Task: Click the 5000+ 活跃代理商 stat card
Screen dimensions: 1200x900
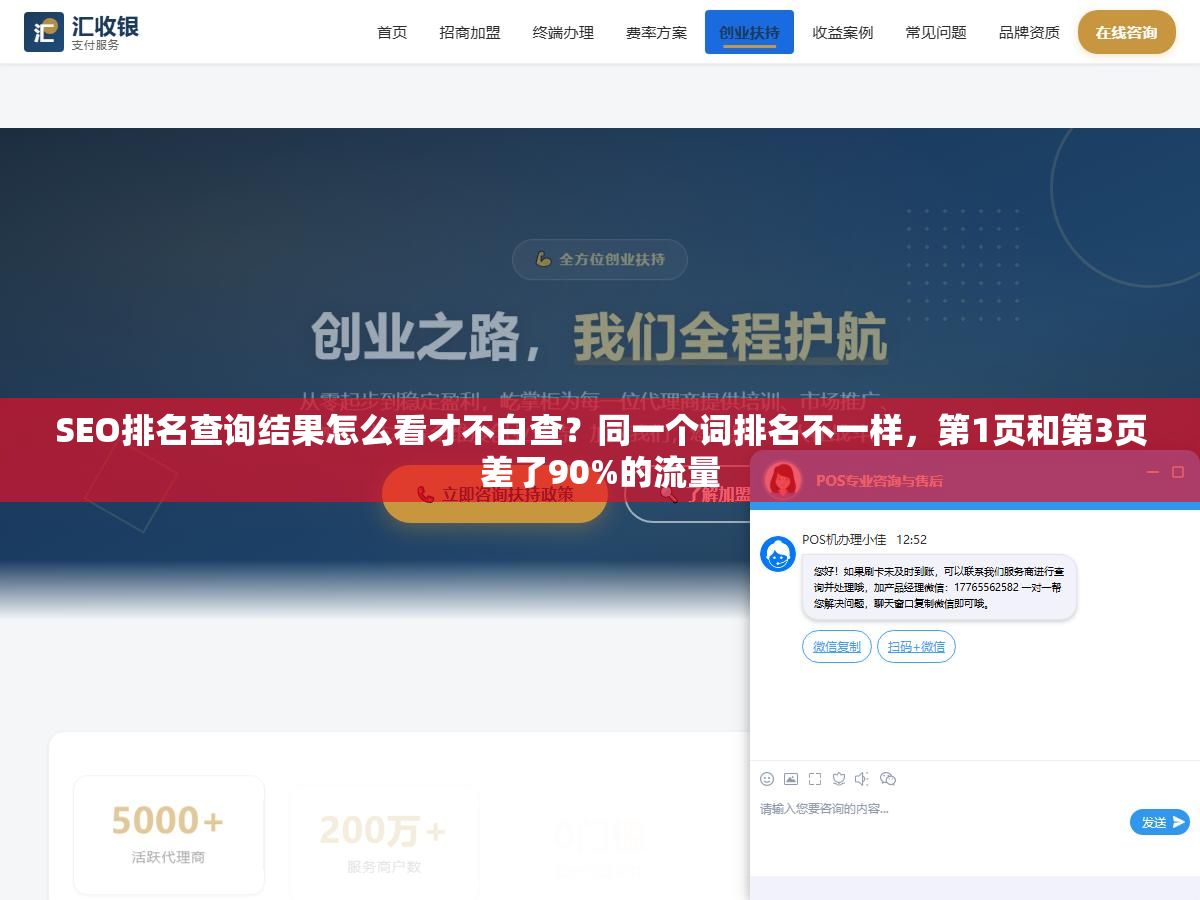Action: coord(169,834)
